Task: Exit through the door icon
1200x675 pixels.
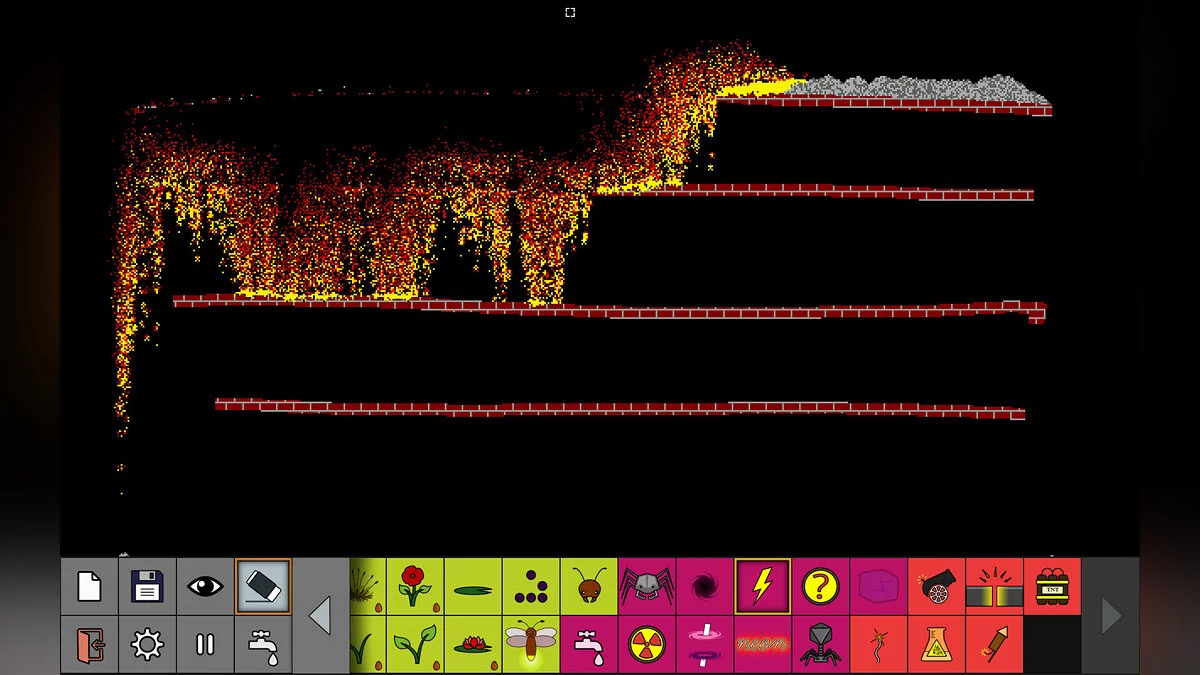Action: coord(88,646)
